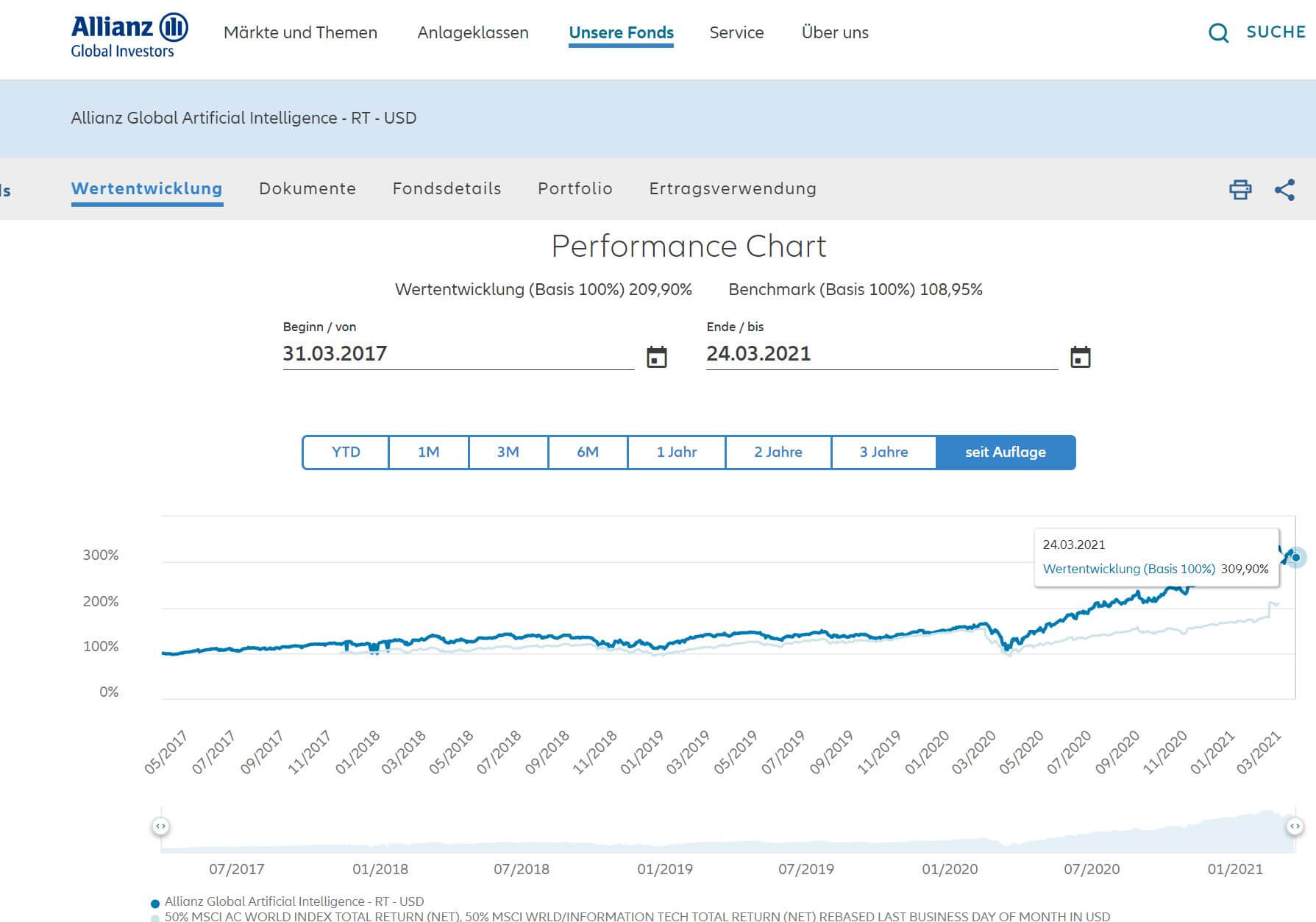Toggle Allianz Global Artificial Intelligence legend entry
This screenshot has height=922, width=1316.
click(x=288, y=901)
